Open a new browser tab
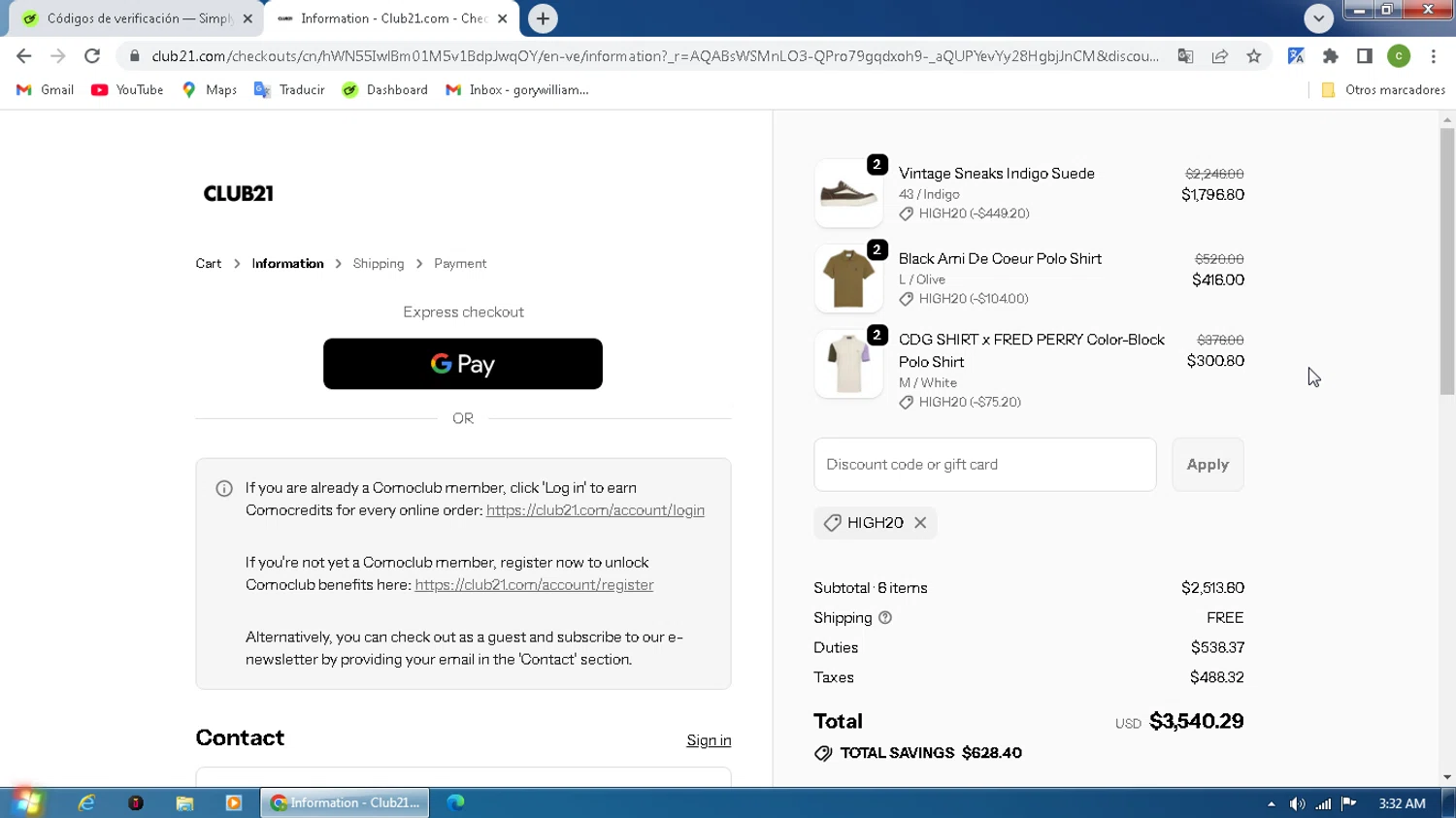The height and width of the screenshot is (818, 1456). [543, 18]
